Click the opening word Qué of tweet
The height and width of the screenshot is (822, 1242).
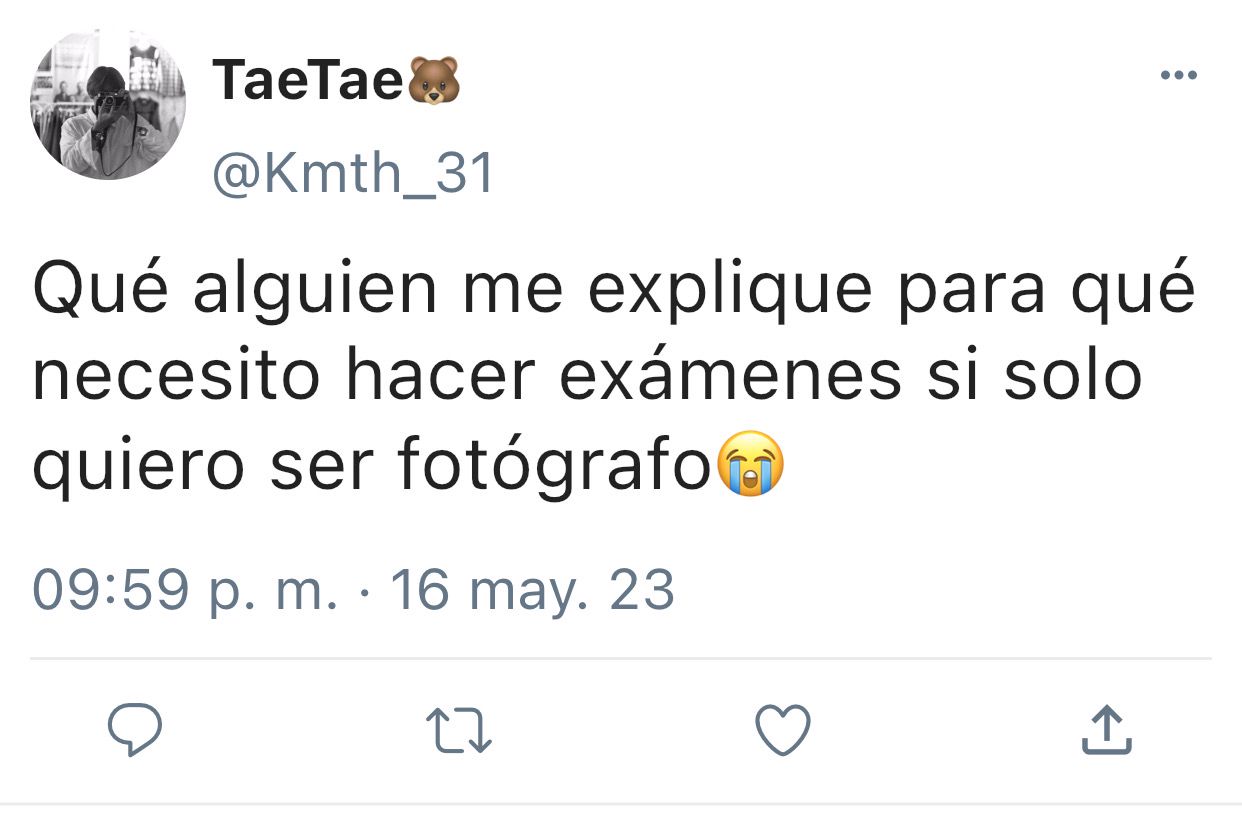102,286
